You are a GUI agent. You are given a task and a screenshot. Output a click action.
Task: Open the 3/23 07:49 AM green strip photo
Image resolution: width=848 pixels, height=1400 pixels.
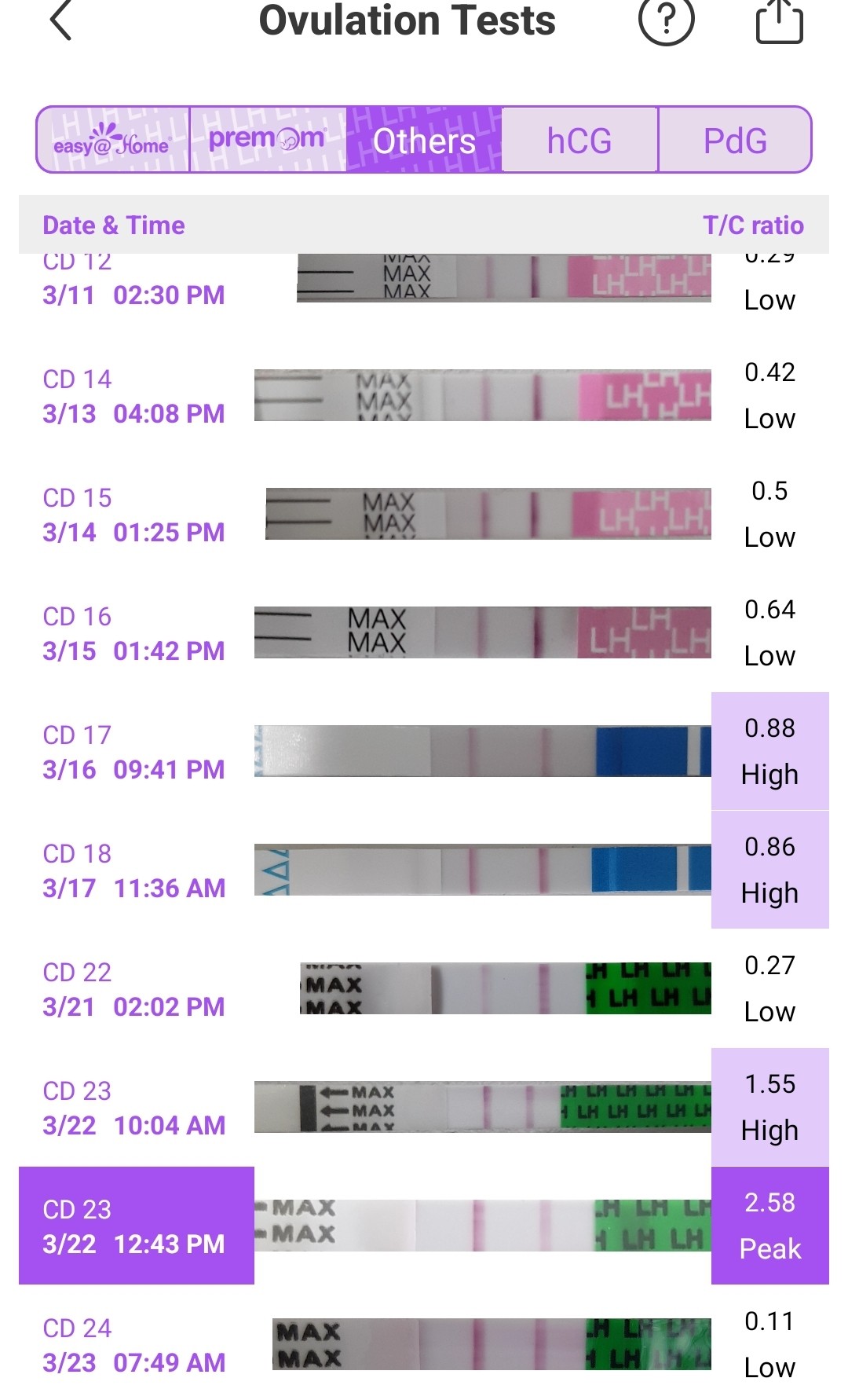click(492, 1344)
